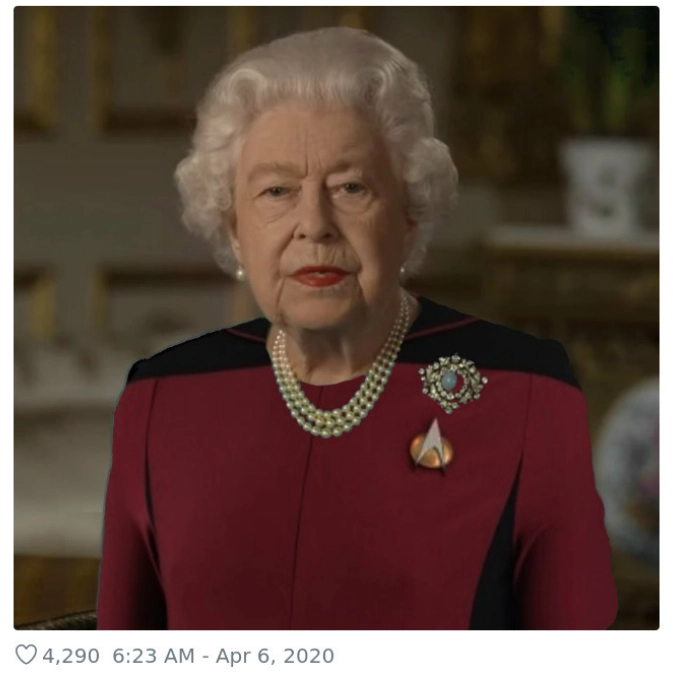The image size is (673, 683).
Task: Click the Apr 6, 2020 date
Action: coord(275,656)
